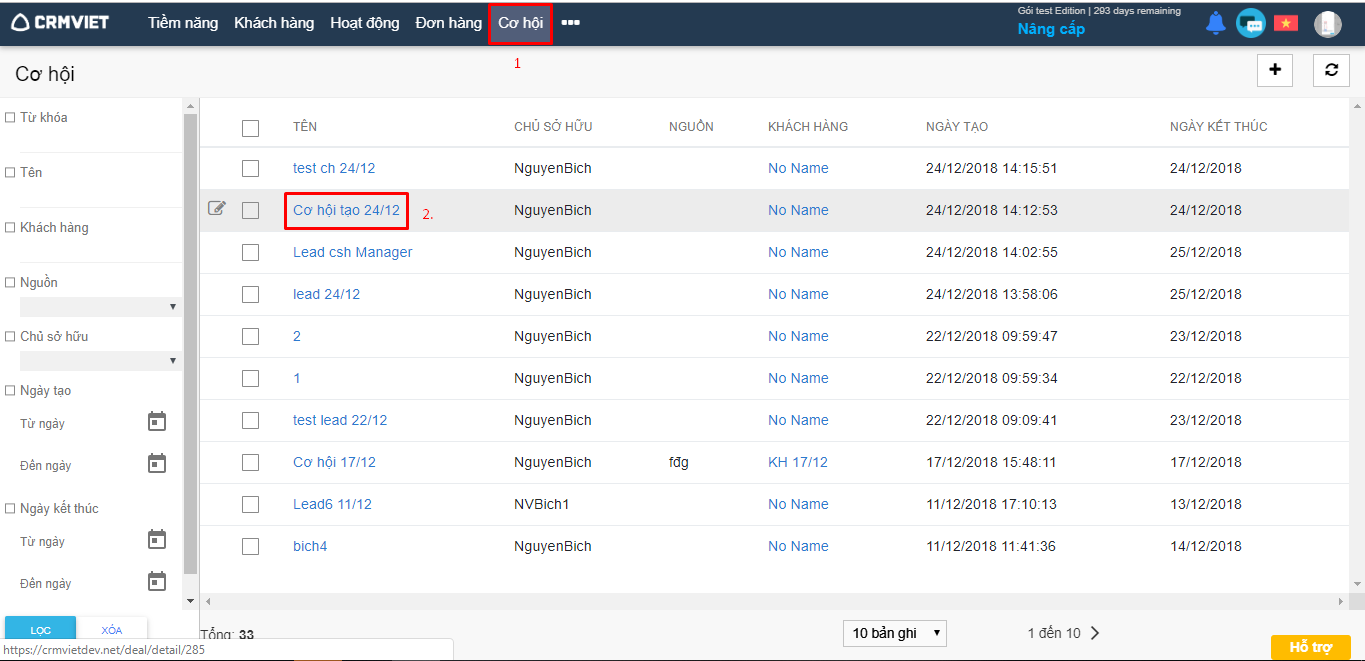Click the plus icon to add opportunity

click(x=1274, y=70)
